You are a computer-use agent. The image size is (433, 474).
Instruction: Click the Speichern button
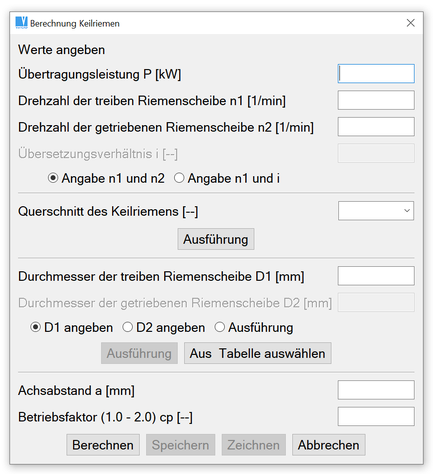point(180,445)
